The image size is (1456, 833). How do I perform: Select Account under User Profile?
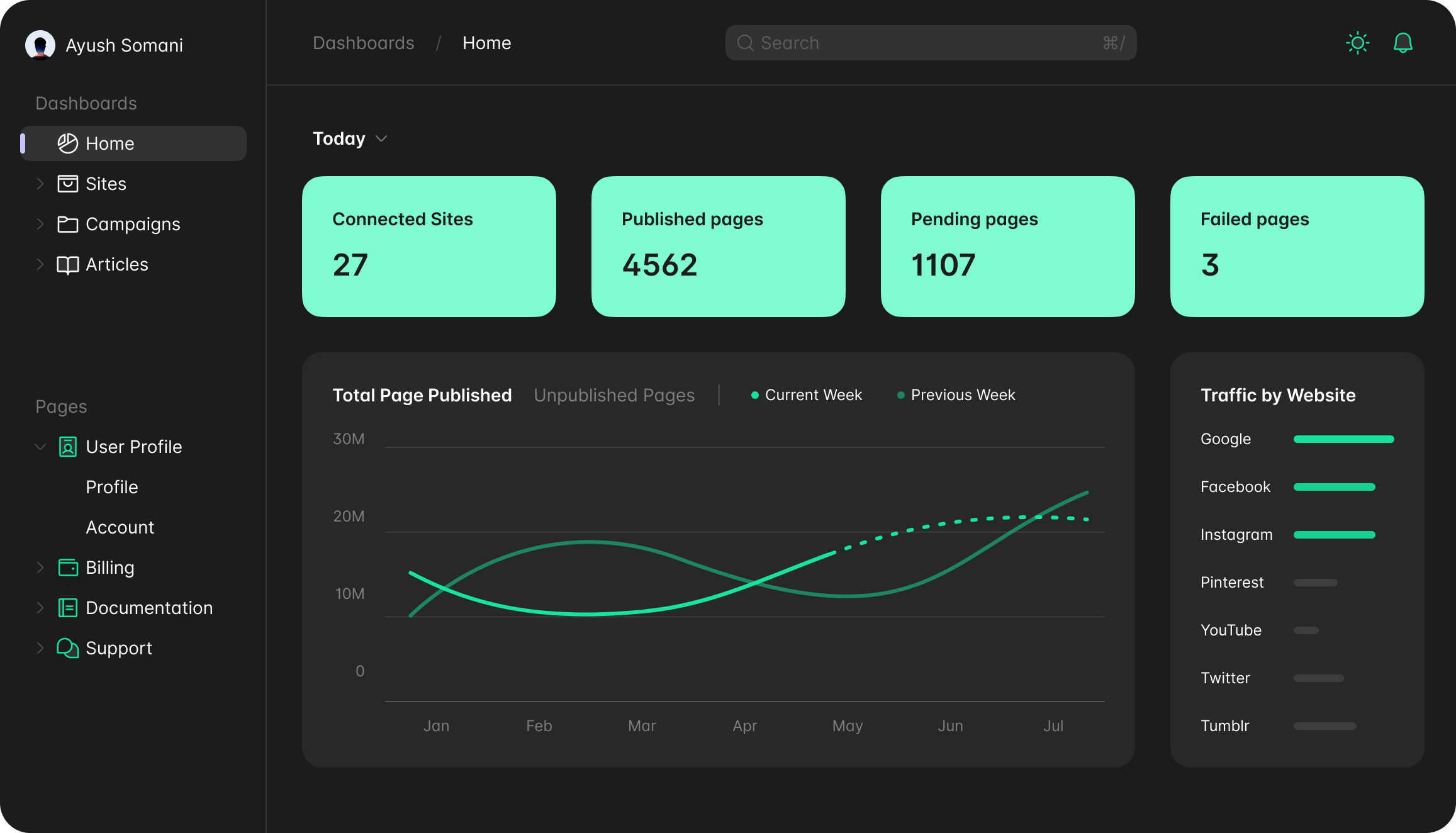coord(120,527)
